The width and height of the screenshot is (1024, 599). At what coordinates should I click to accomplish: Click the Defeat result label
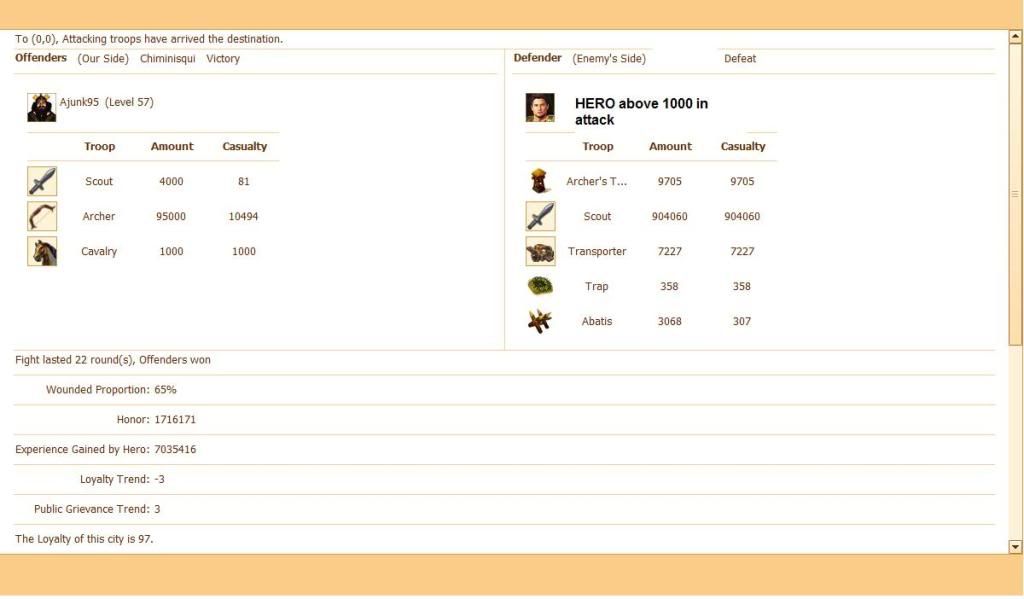(x=740, y=59)
